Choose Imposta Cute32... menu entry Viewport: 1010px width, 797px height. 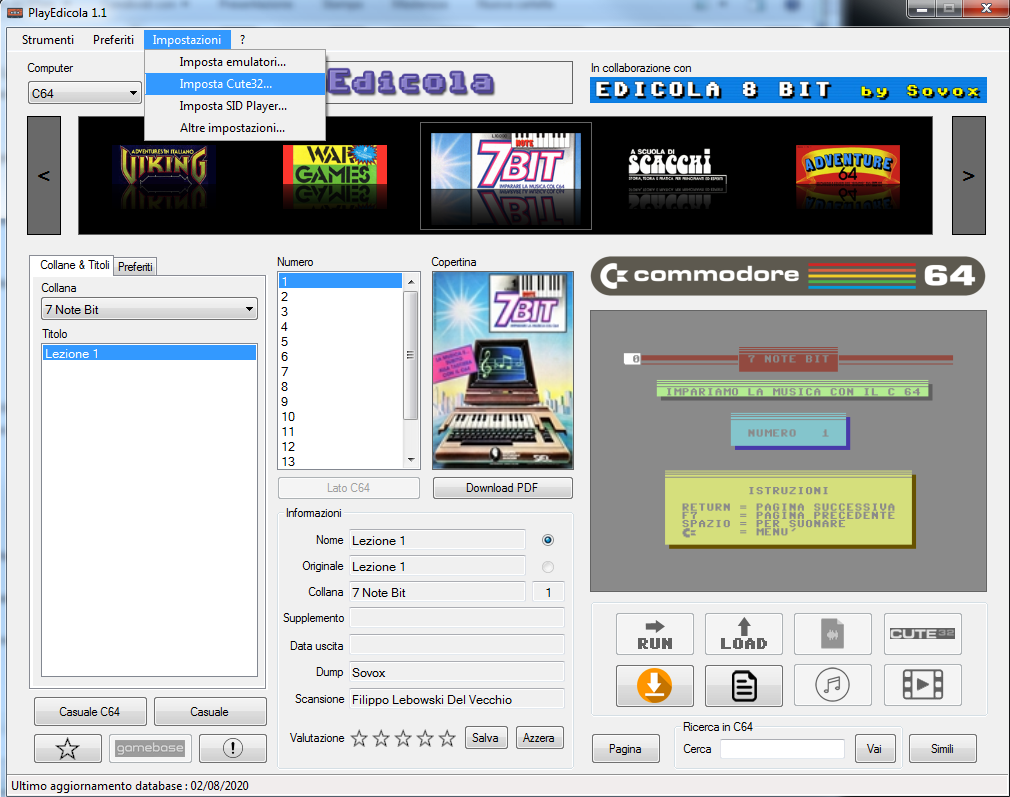(x=235, y=84)
